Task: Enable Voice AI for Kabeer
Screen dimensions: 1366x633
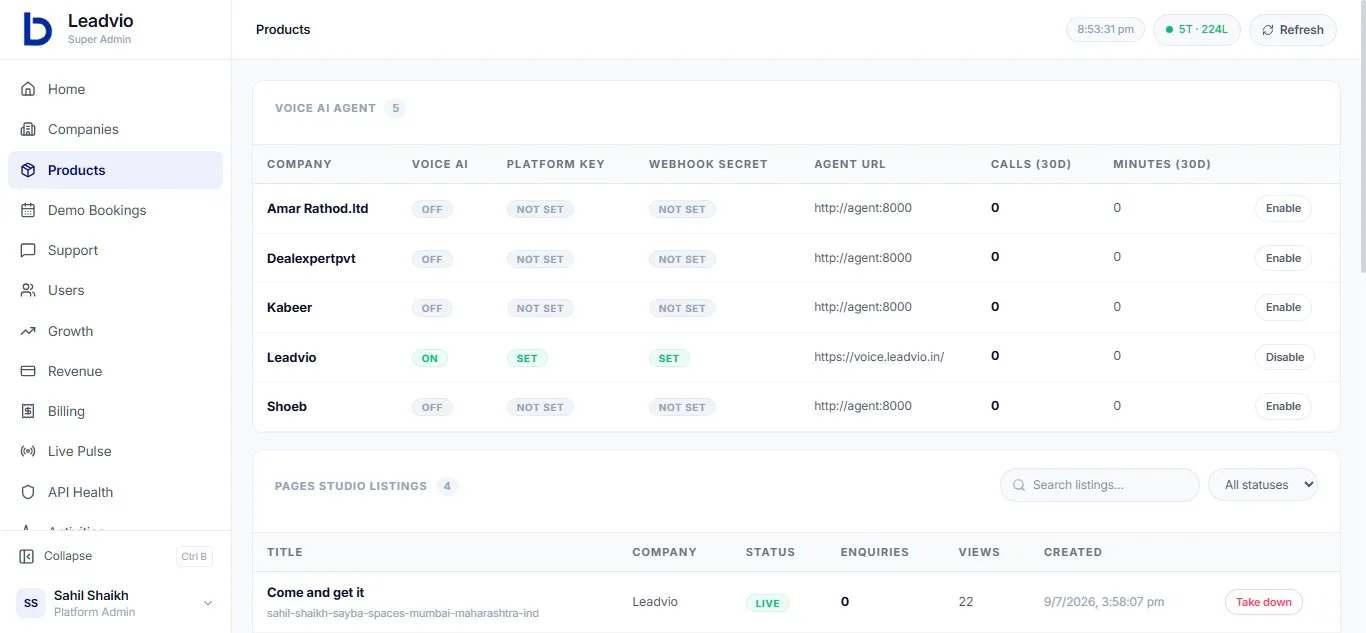Action: [x=1283, y=307]
